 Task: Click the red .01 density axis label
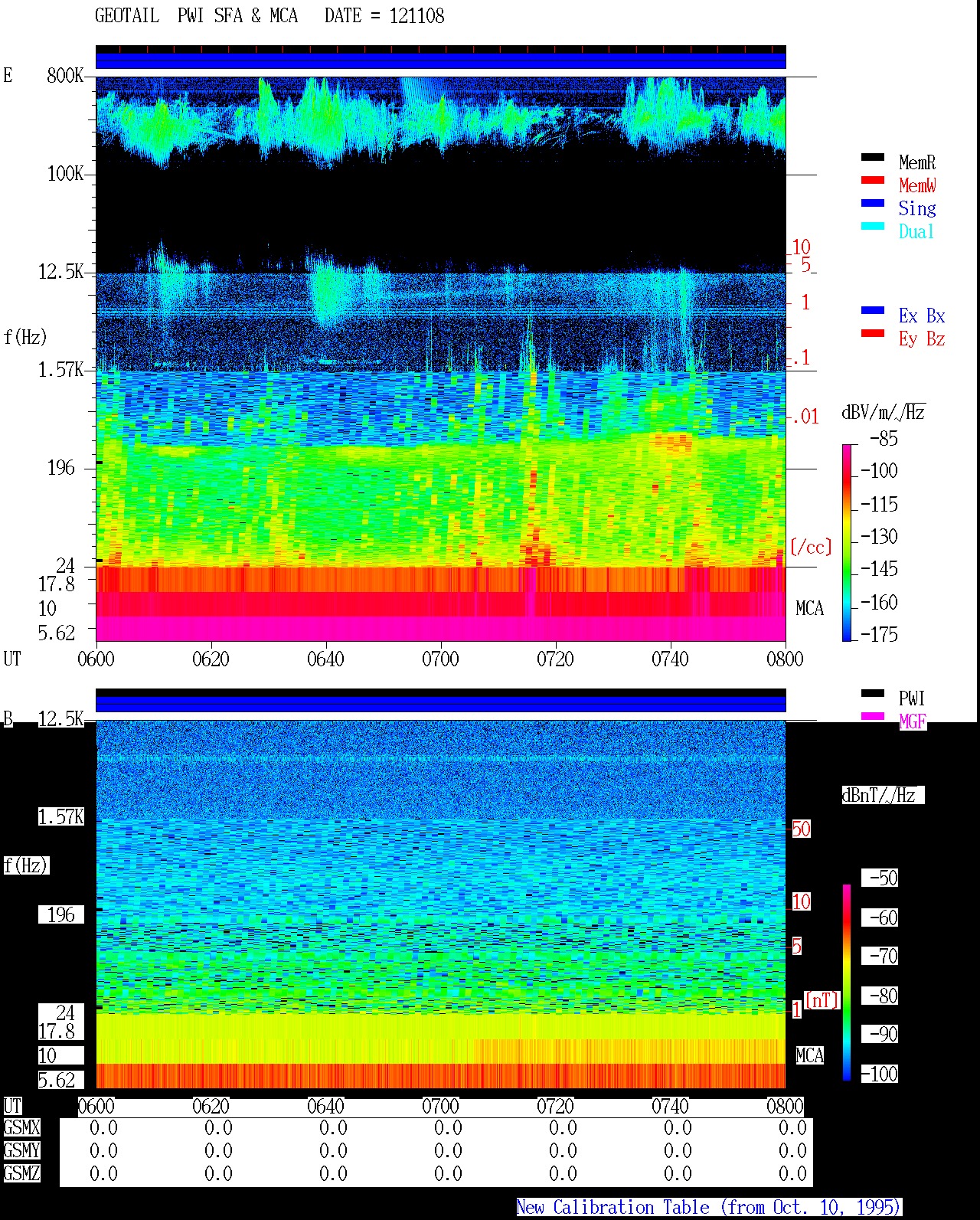click(x=805, y=417)
